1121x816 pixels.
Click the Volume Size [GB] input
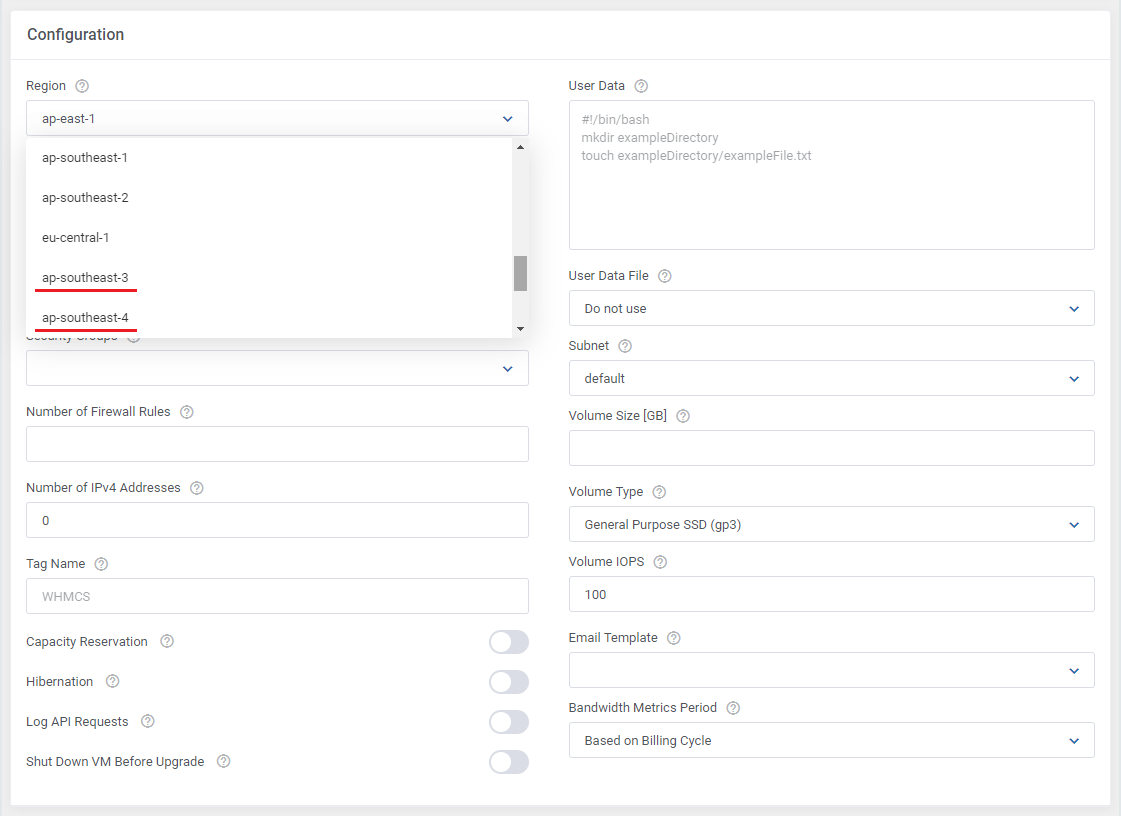pos(831,448)
